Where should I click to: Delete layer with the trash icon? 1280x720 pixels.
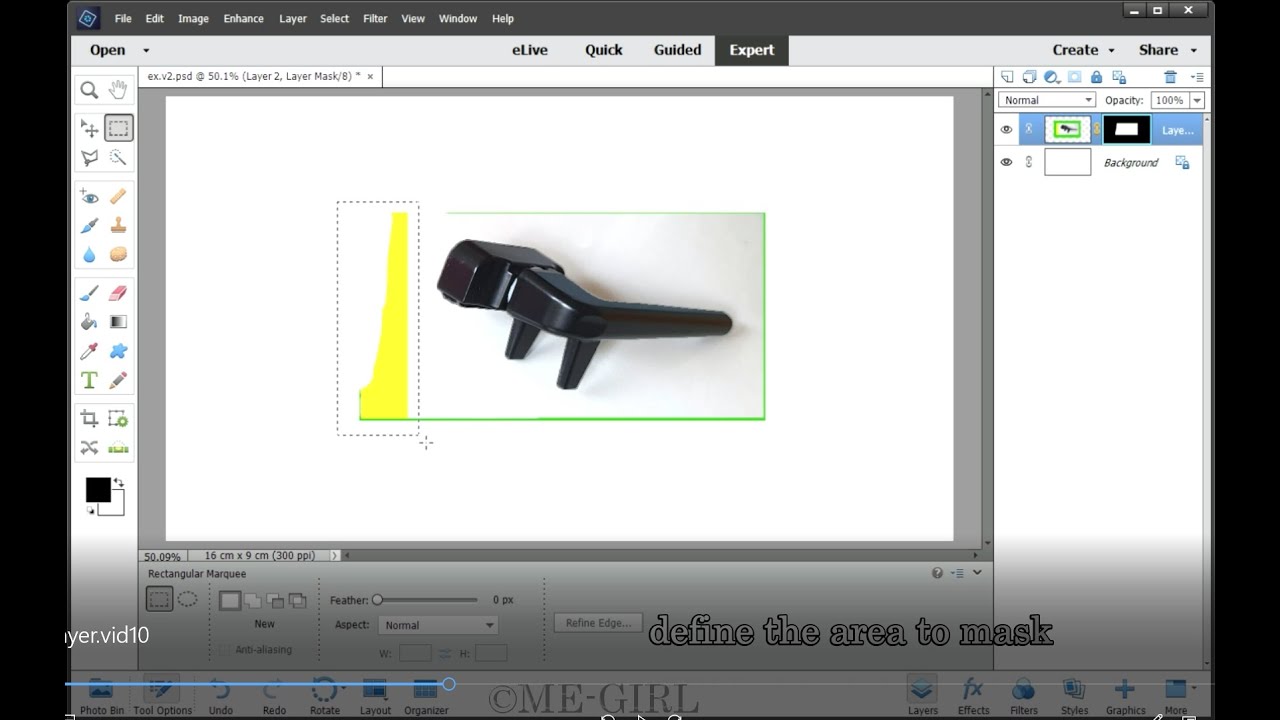1170,77
